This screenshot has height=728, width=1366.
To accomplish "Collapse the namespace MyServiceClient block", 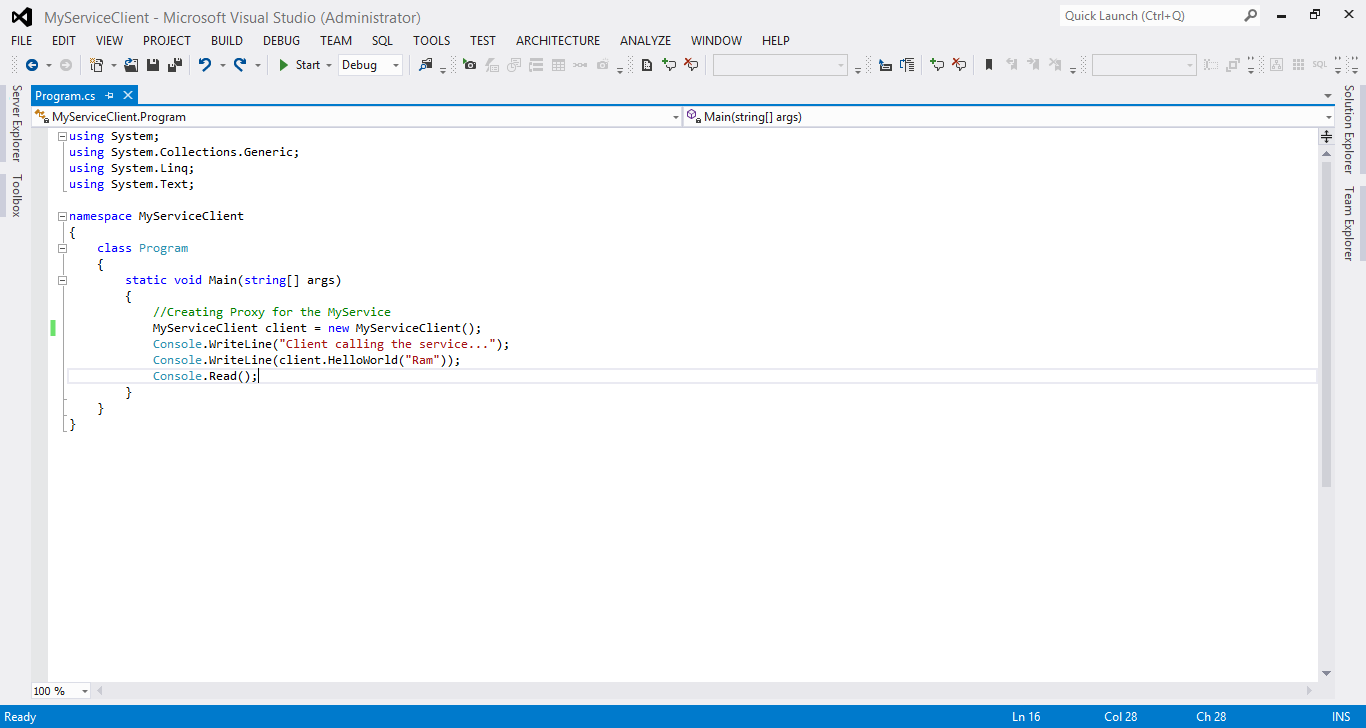I will coord(62,216).
